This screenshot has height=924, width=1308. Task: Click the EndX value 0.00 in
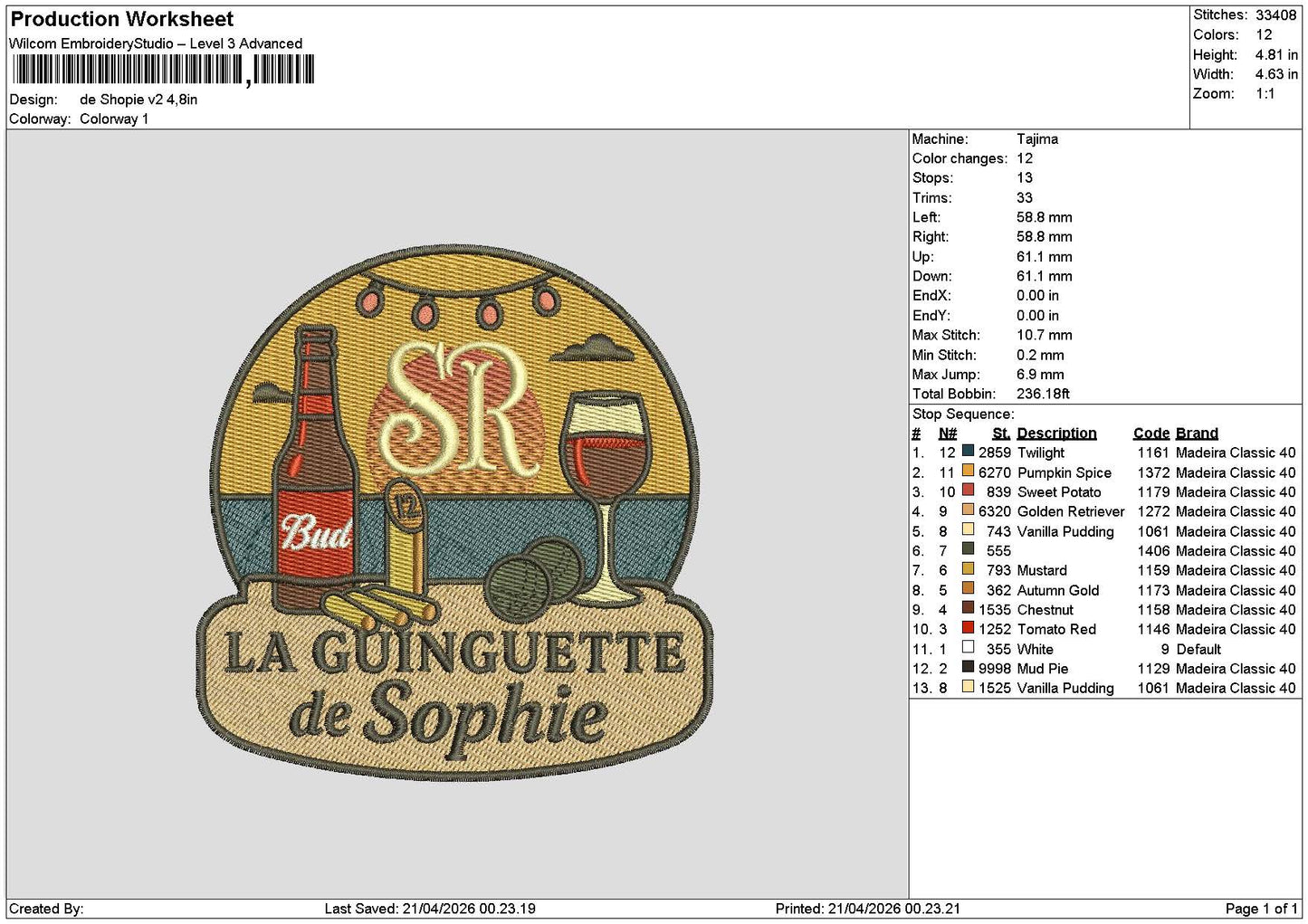(x=1037, y=296)
